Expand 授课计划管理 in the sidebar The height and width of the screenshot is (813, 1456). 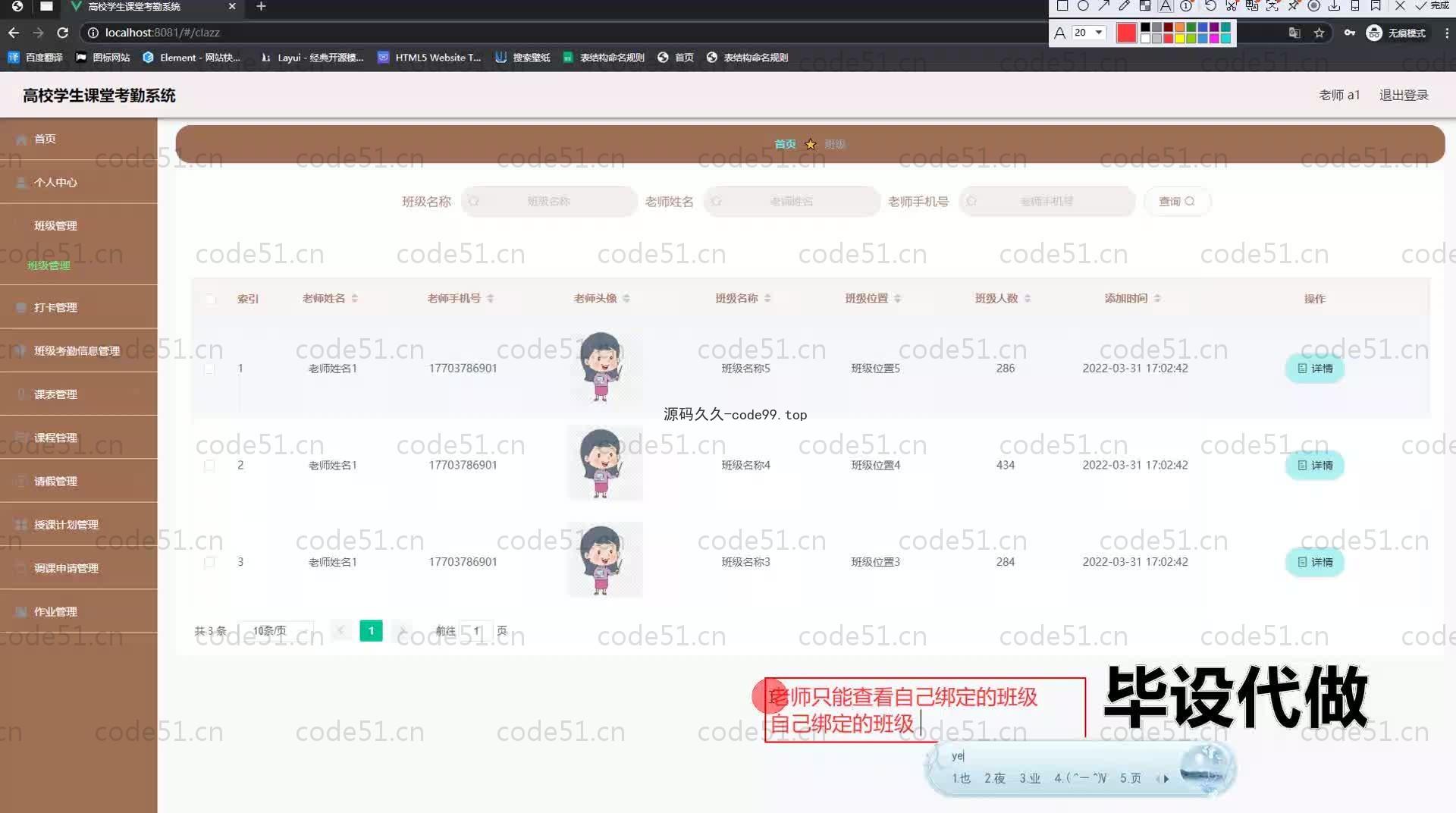click(79, 524)
